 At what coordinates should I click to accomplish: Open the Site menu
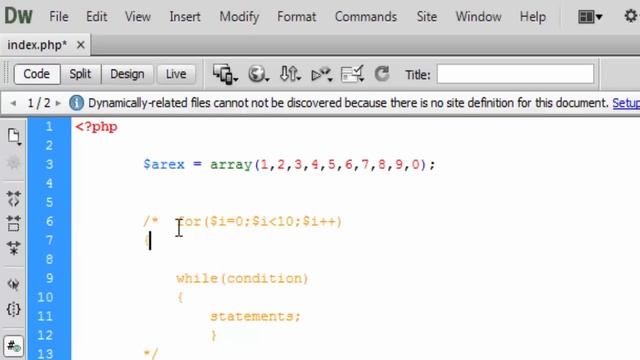tap(427, 17)
